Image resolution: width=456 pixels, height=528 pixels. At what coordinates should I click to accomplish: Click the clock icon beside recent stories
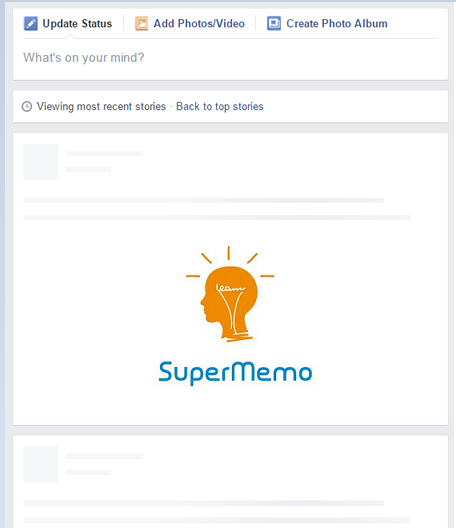[27, 106]
